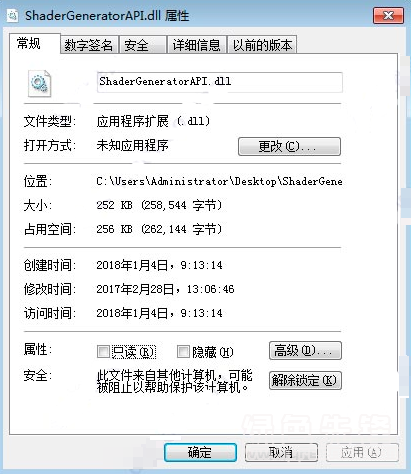The width and height of the screenshot is (411, 474).
Task: Switch to the 数字签名 tab
Action: click(x=89, y=45)
